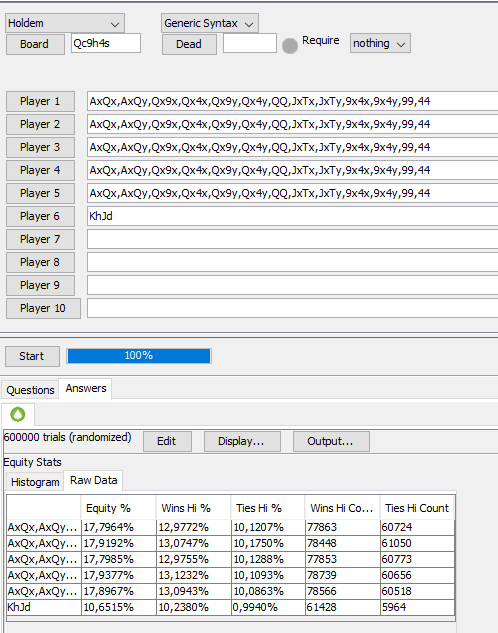Click equity cell 17,7985%

pos(119,559)
